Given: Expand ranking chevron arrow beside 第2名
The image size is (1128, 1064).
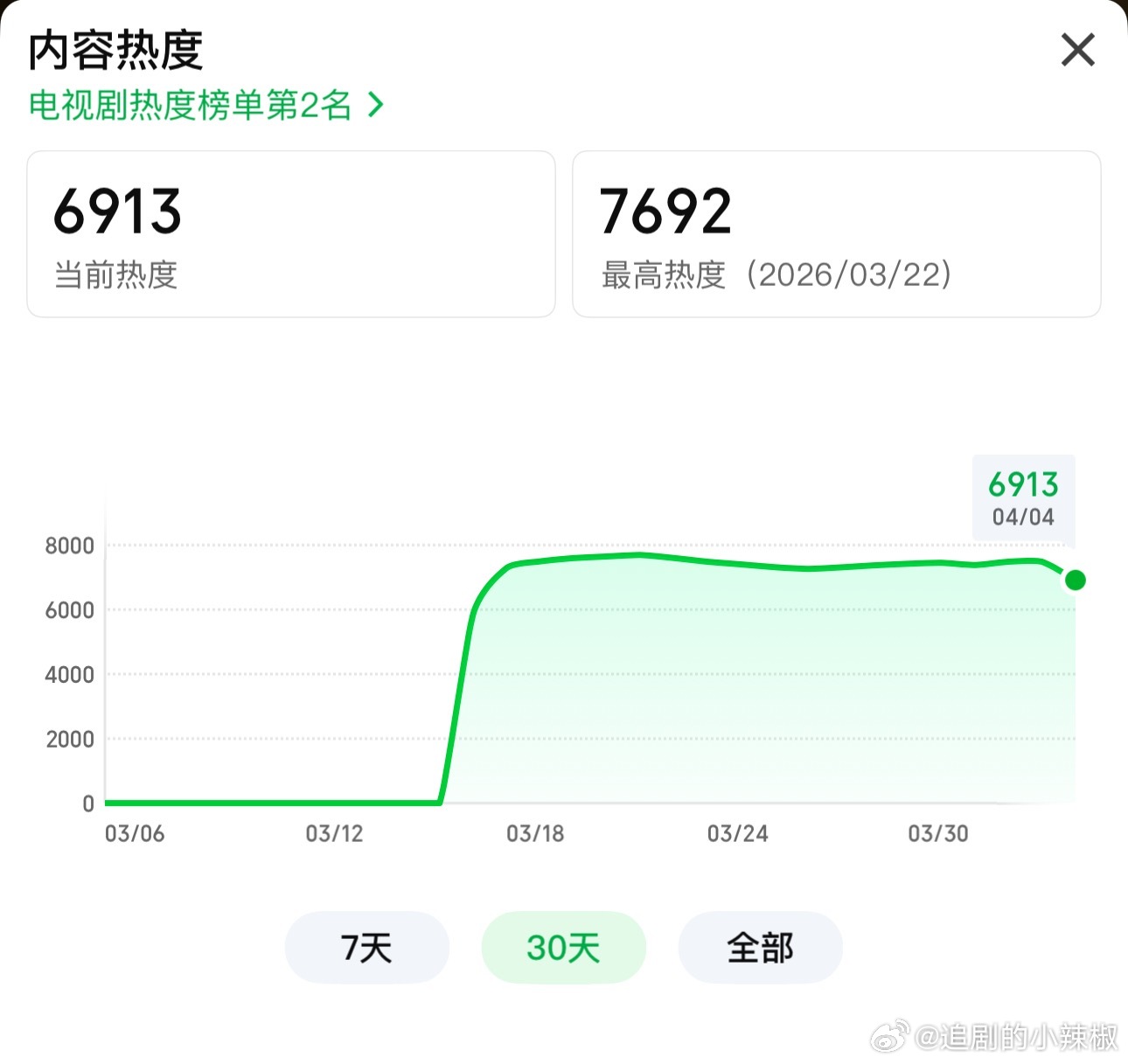Looking at the screenshot, I should point(376,106).
